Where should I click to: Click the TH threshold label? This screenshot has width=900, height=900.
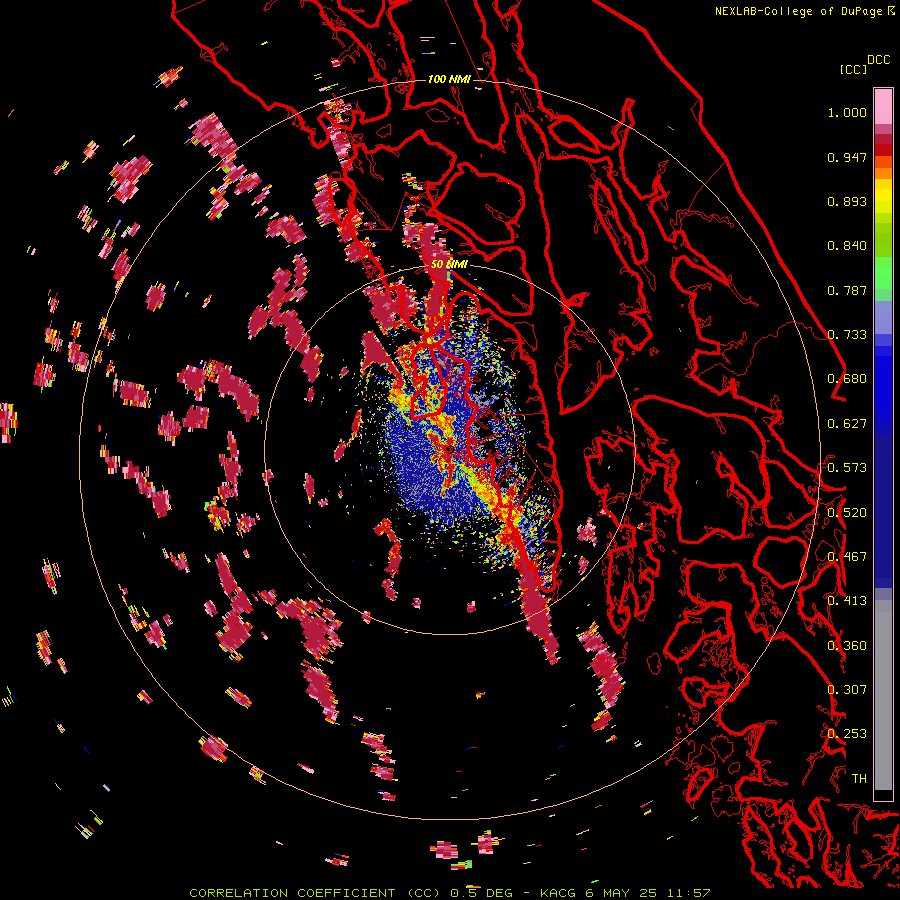click(859, 779)
